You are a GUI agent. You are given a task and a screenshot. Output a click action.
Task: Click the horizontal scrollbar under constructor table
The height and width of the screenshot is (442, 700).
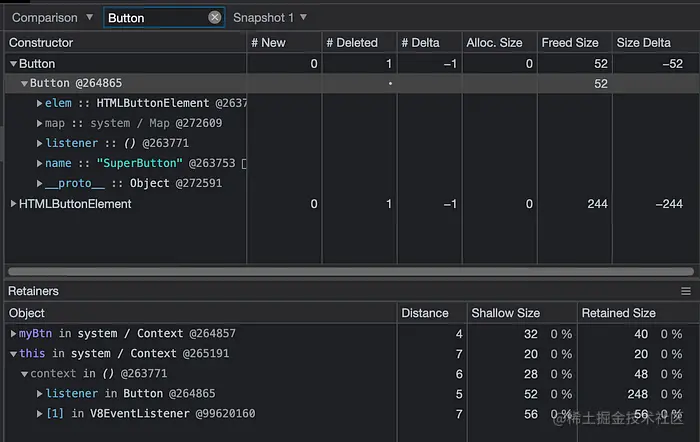(350, 271)
